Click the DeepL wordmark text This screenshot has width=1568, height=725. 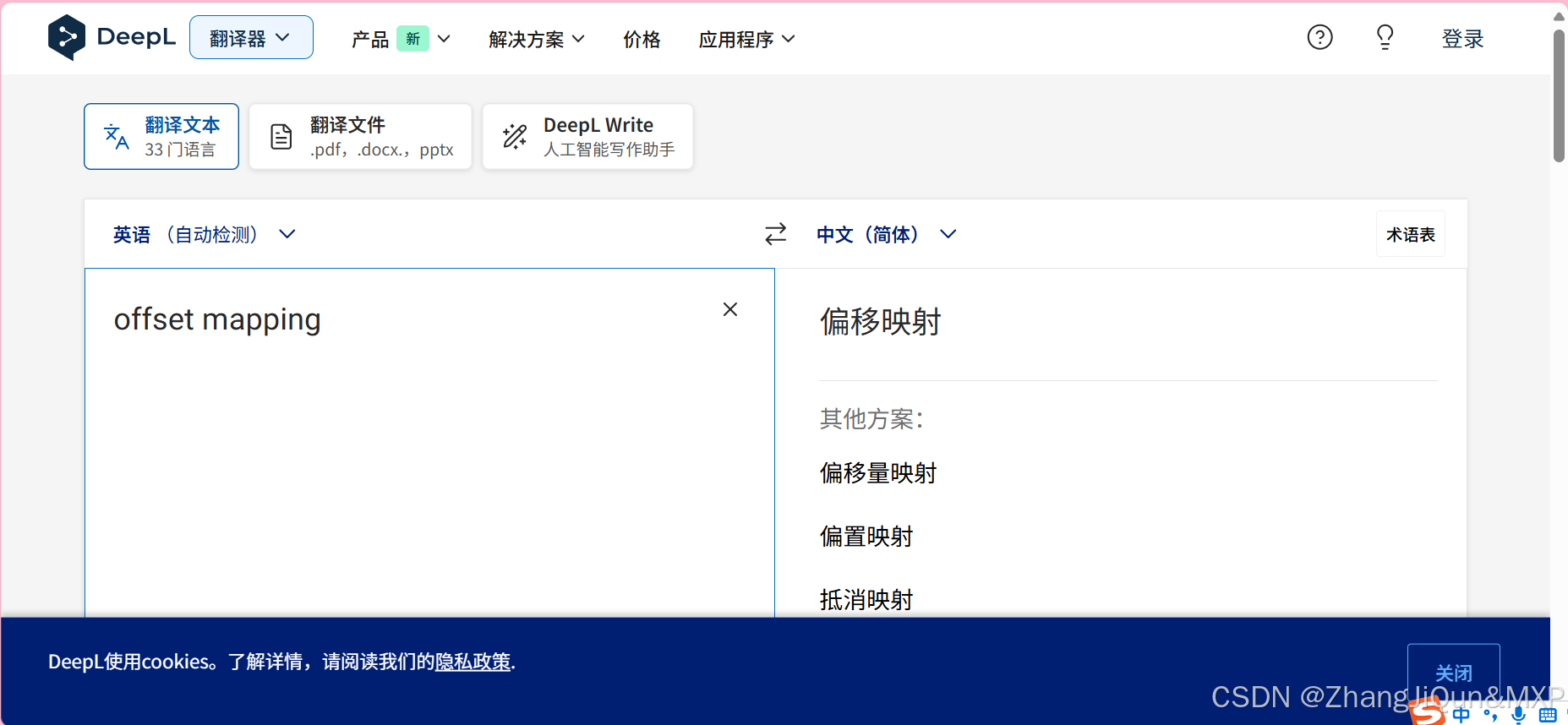click(136, 37)
